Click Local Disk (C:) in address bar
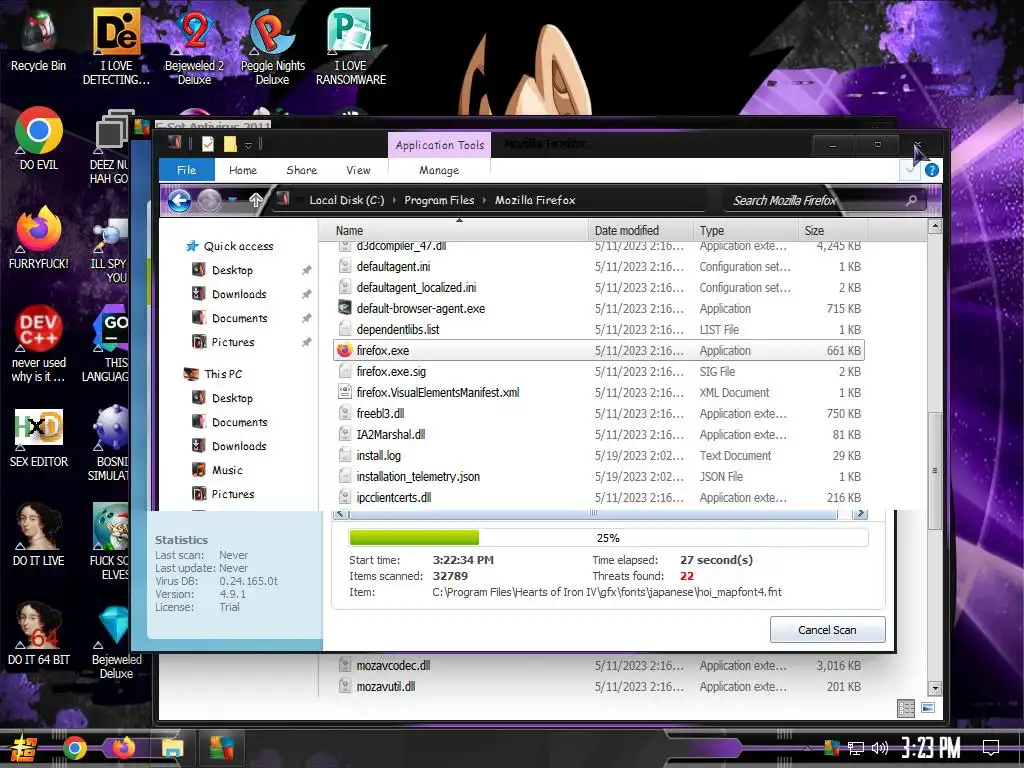The width and height of the screenshot is (1024, 768). point(347,200)
